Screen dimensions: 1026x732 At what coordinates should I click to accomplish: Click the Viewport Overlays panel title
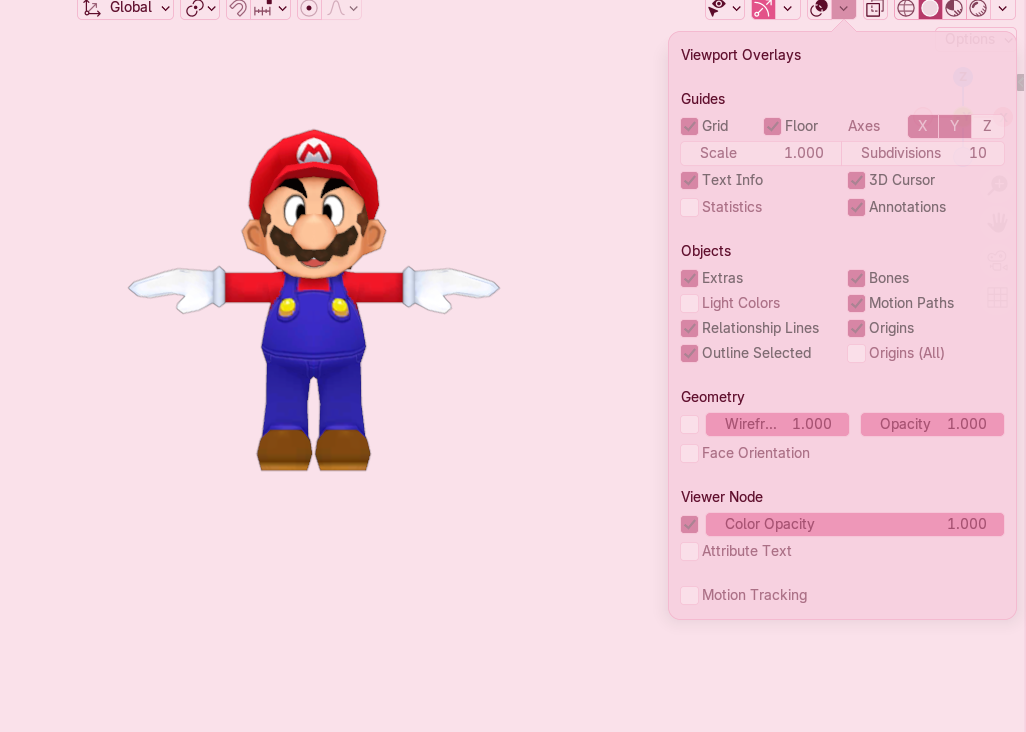(741, 55)
